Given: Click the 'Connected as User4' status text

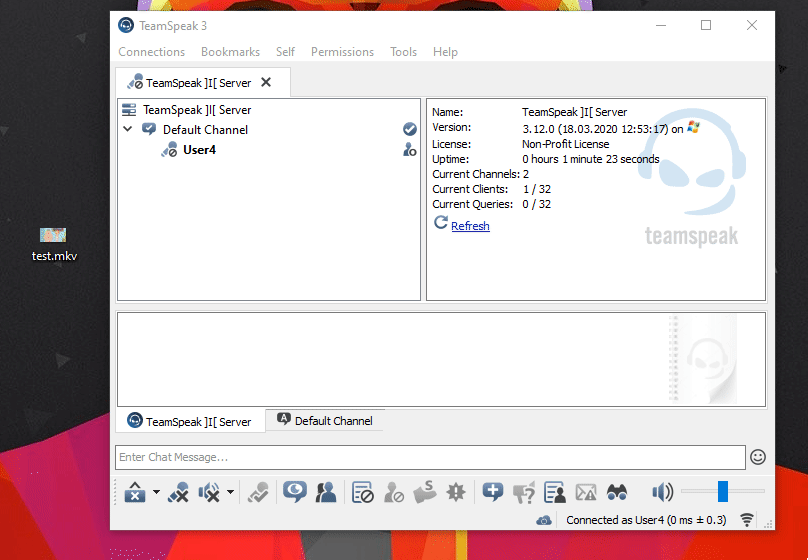Looking at the screenshot, I should pyautogui.click(x=646, y=520).
